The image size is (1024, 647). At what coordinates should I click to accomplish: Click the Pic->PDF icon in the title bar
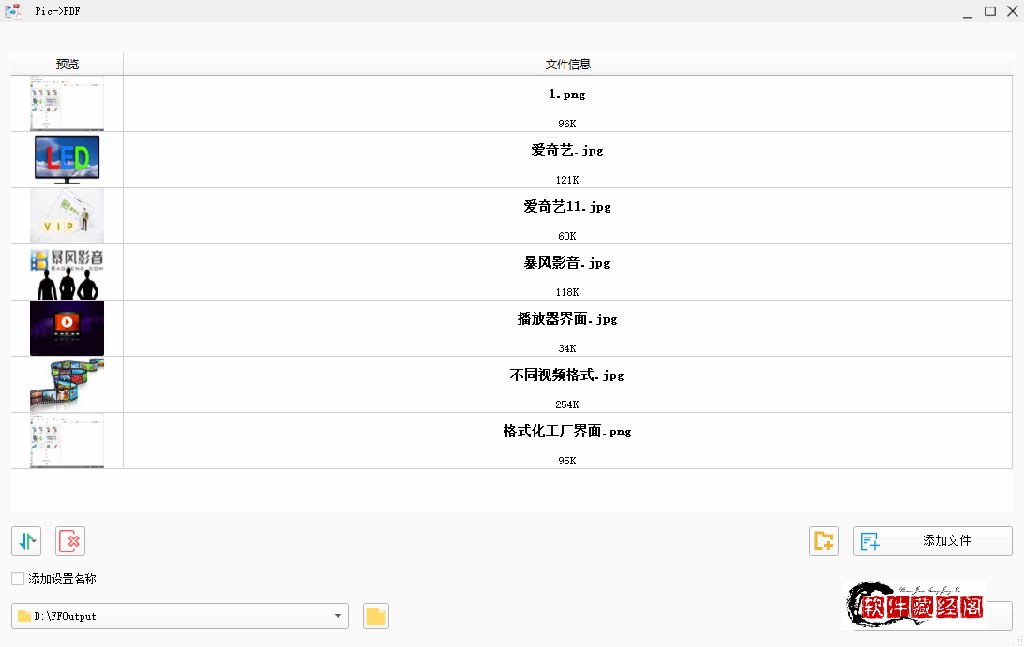[13, 10]
